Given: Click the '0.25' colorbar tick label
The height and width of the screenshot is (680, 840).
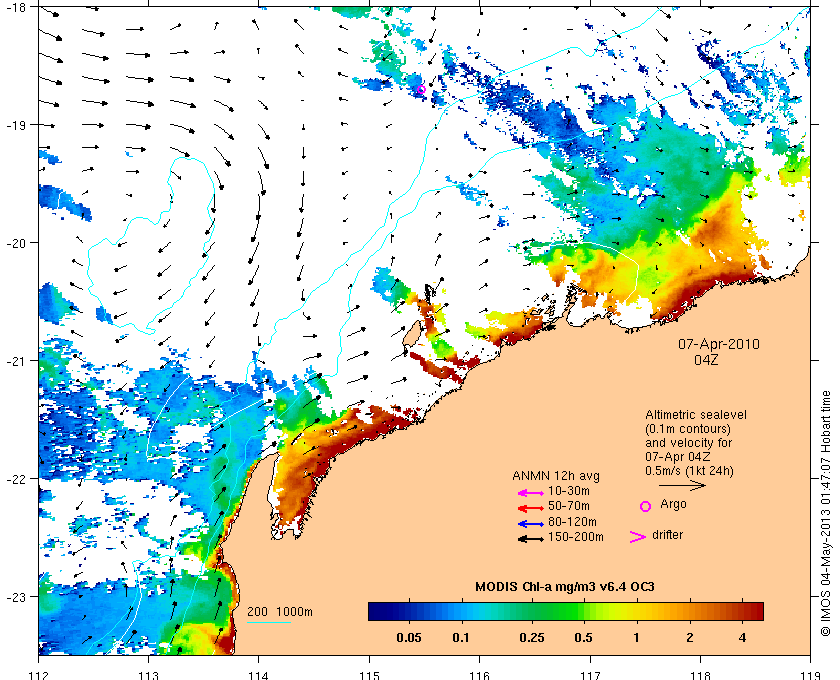Looking at the screenshot, I should (x=532, y=638).
